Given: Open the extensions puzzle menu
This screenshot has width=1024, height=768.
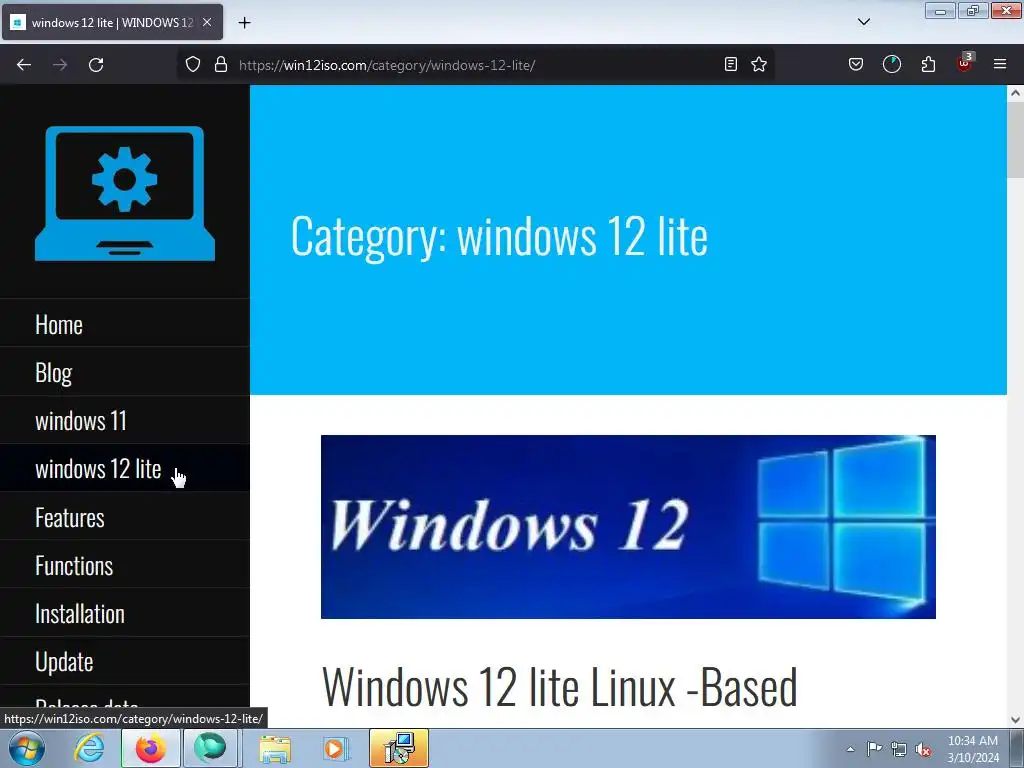Looking at the screenshot, I should point(928,65).
